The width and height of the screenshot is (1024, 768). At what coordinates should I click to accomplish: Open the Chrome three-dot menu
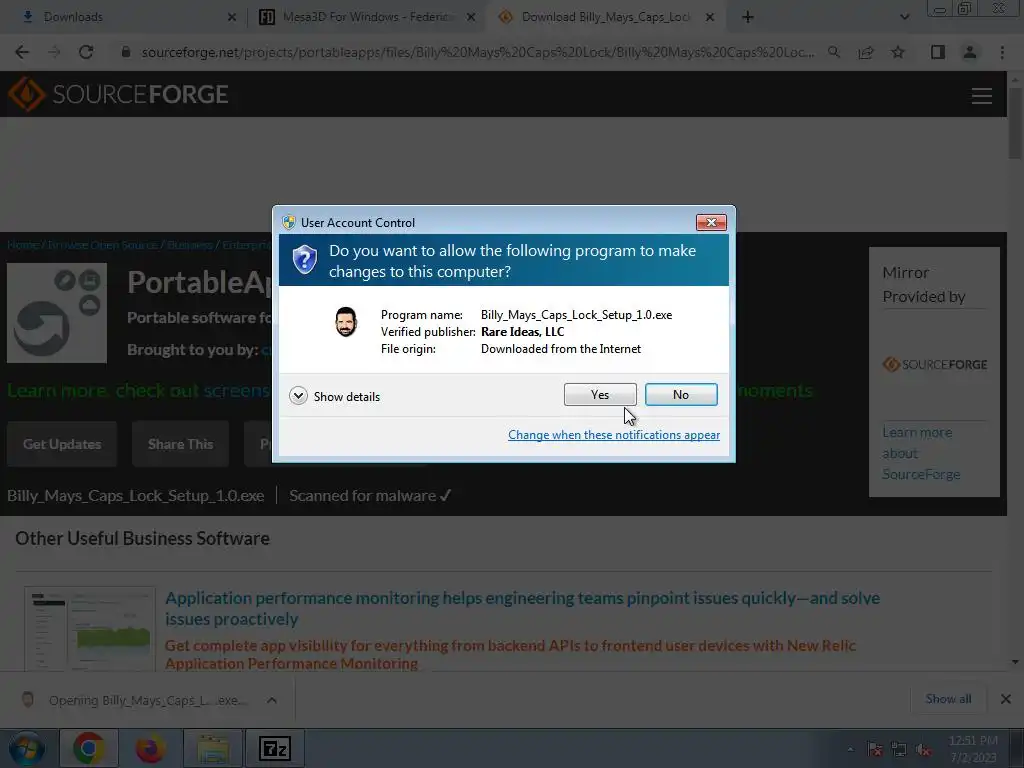click(x=1002, y=52)
